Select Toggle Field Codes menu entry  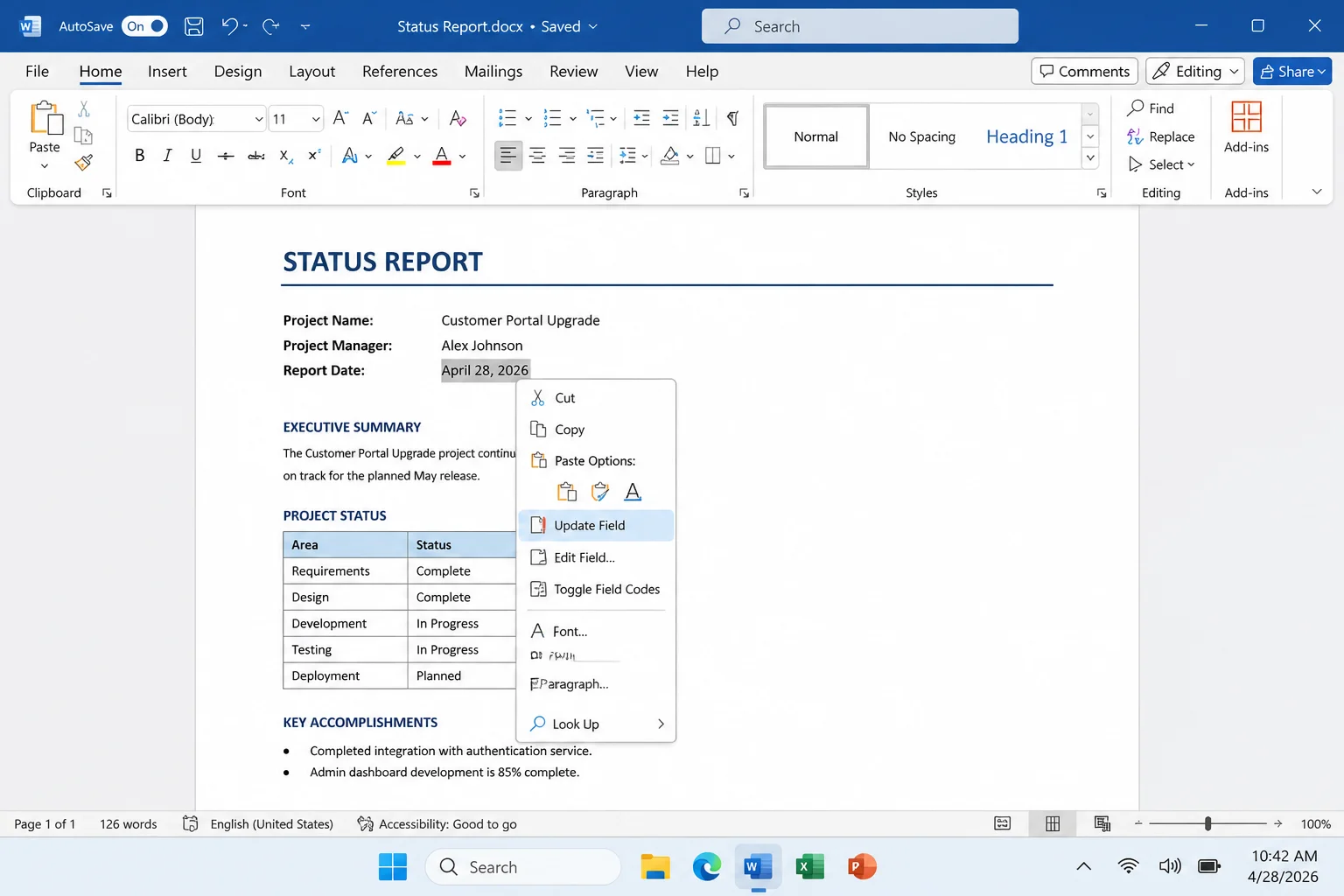point(596,589)
